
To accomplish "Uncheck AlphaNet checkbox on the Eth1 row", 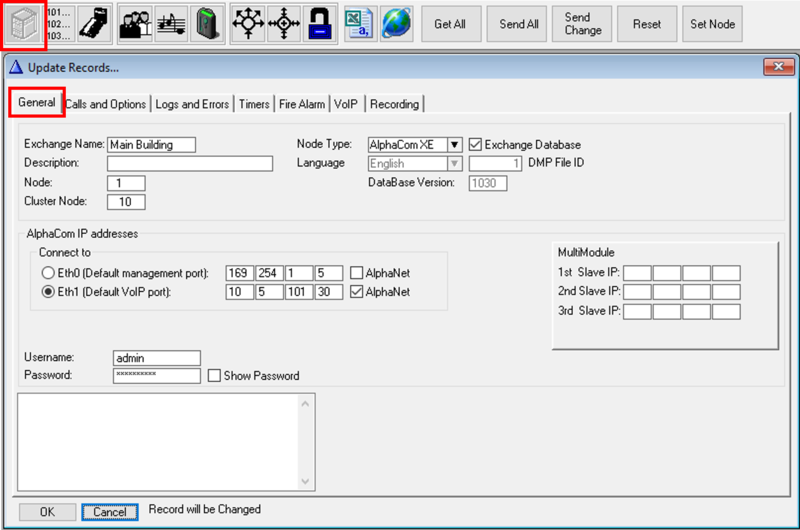I will coord(357,292).
